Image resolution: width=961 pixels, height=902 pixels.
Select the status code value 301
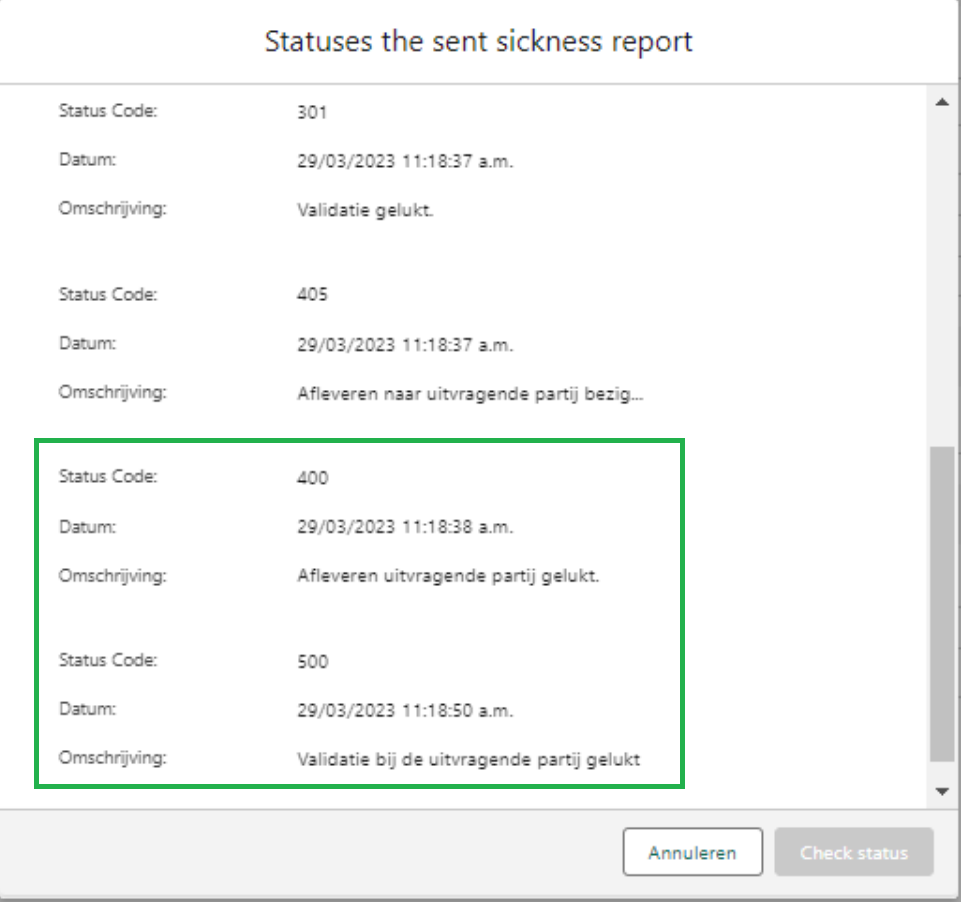pos(312,112)
